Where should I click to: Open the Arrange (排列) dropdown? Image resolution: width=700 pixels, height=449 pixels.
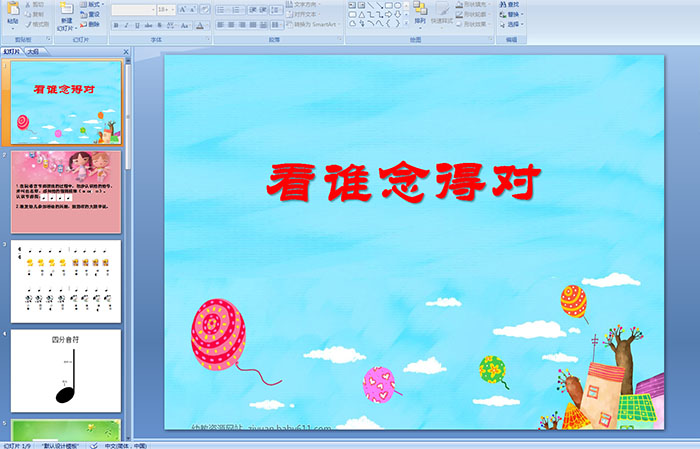tap(420, 14)
